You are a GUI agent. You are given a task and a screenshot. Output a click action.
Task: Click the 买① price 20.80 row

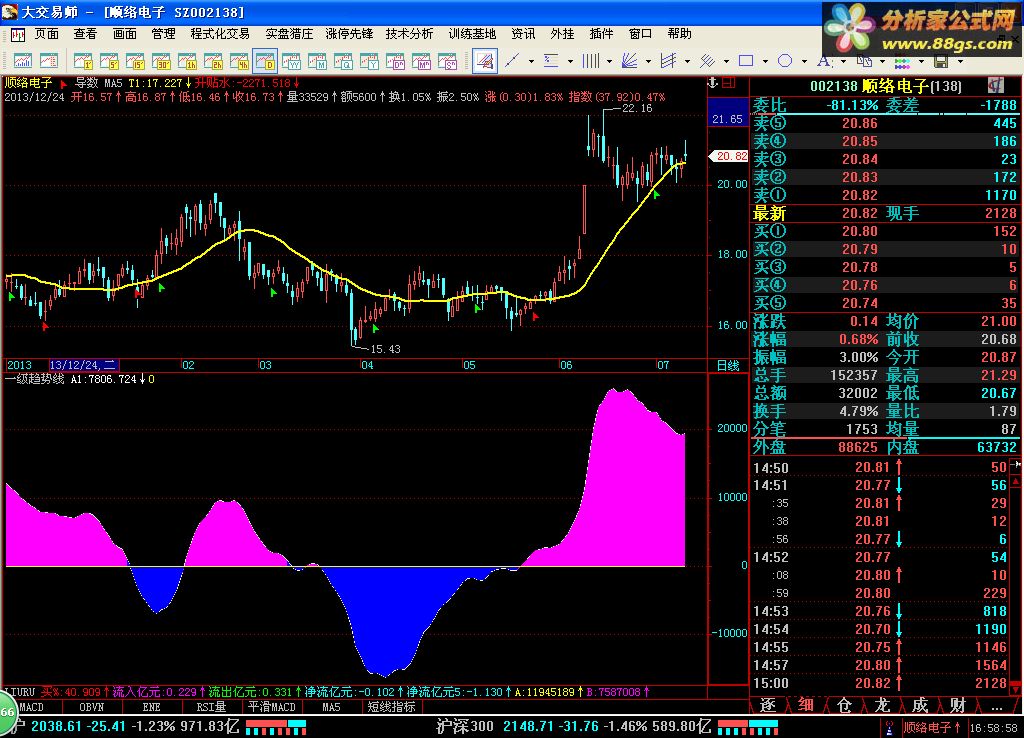(885, 231)
